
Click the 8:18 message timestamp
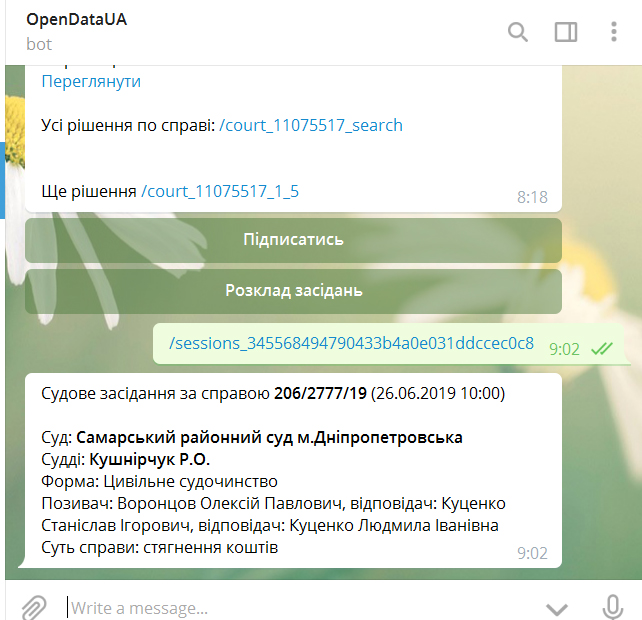tap(532, 197)
